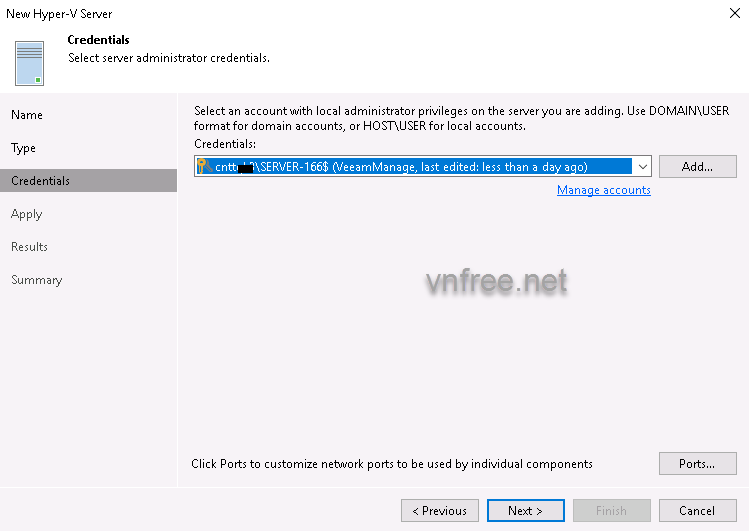Click the New Hyper-V Server title bar
The width and height of the screenshot is (749, 531).
(x=300, y=14)
